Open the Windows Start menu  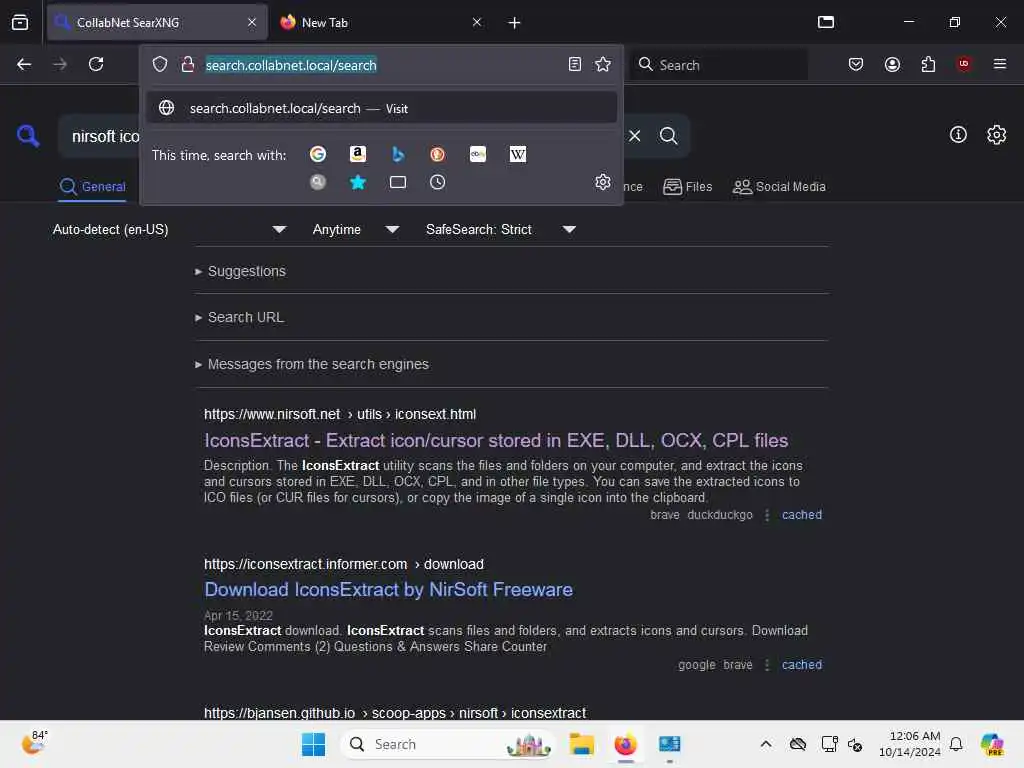pos(313,744)
